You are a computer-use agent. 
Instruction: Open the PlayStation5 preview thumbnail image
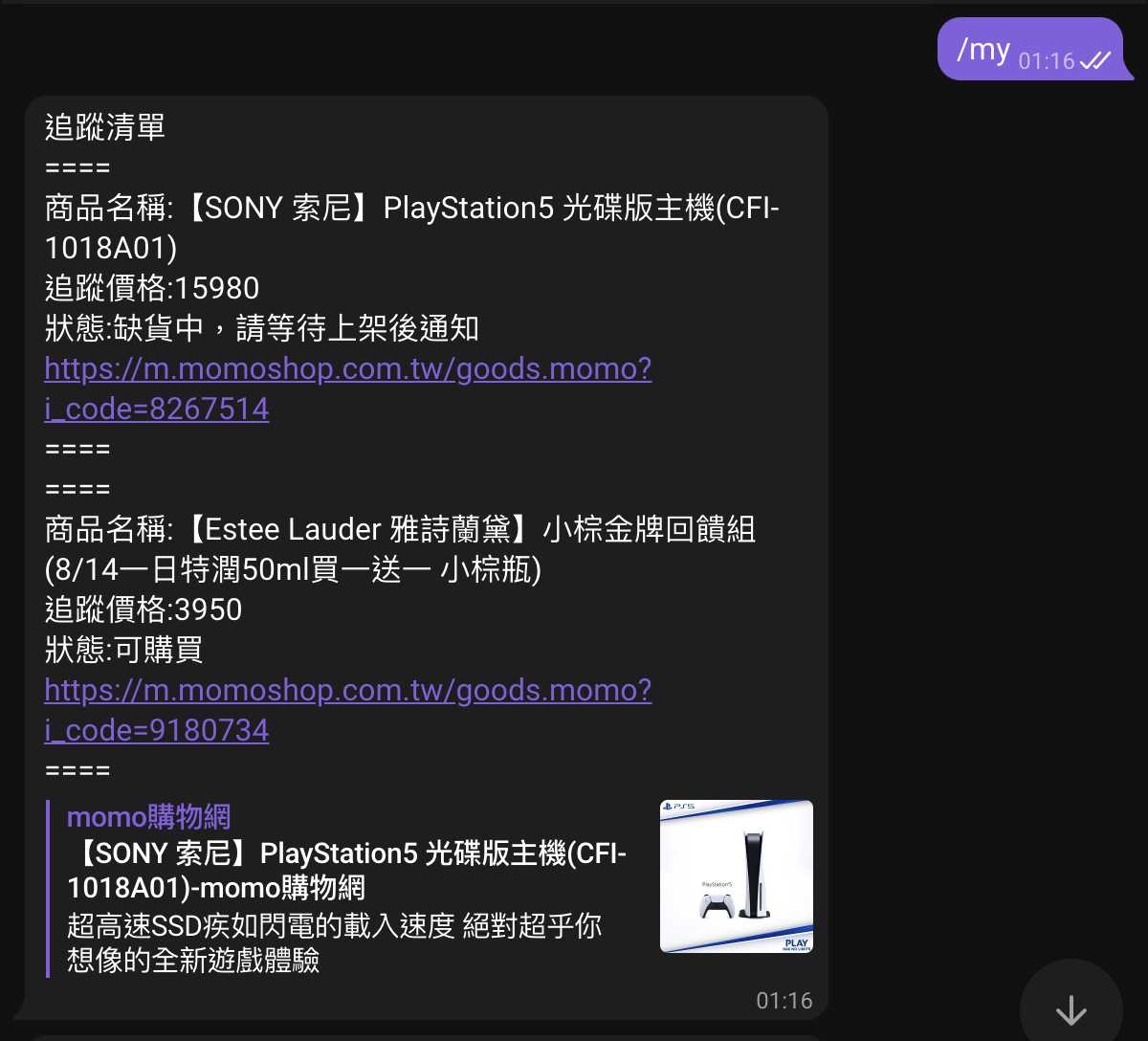click(x=737, y=876)
